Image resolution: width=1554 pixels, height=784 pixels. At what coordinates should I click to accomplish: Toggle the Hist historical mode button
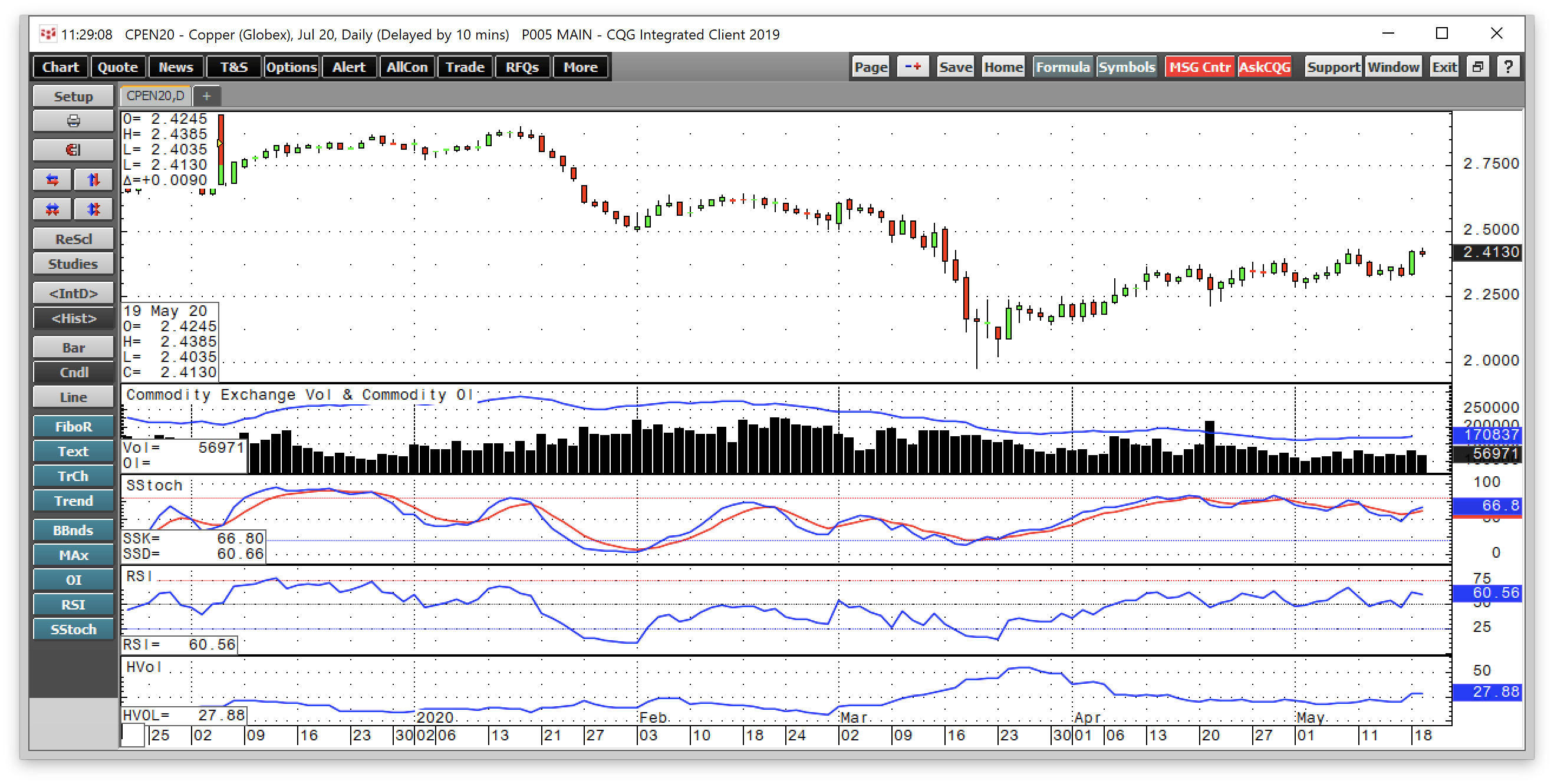tap(73, 318)
